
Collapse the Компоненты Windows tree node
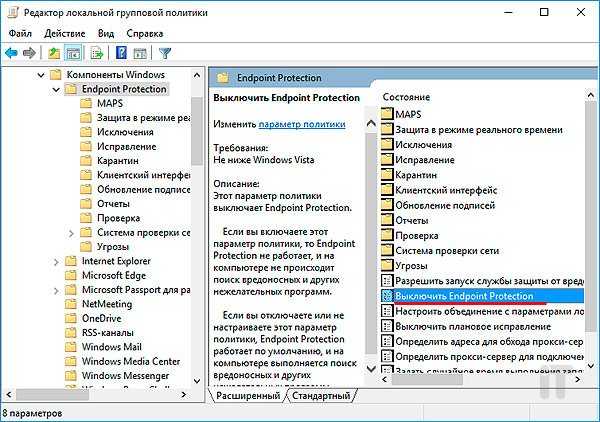(x=41, y=75)
